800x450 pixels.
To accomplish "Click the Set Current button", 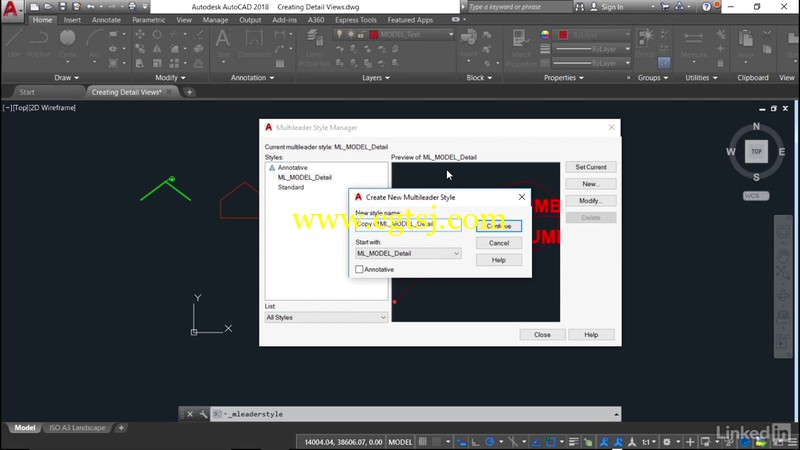I will [591, 167].
